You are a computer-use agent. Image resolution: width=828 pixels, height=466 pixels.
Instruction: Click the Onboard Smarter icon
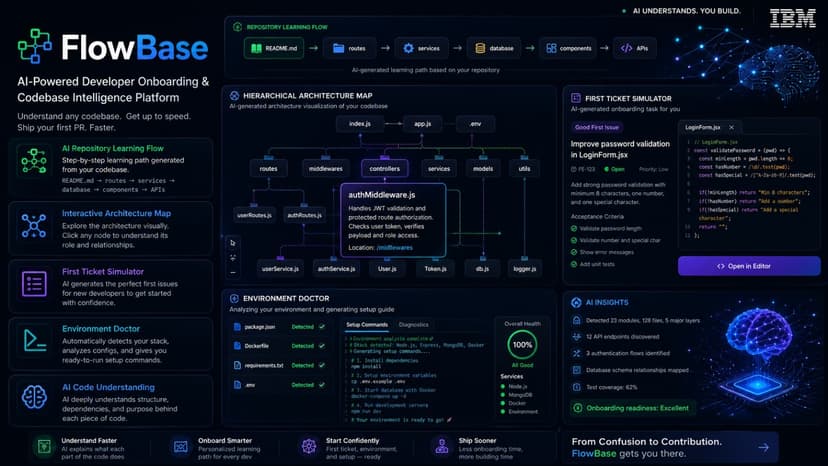point(181,447)
